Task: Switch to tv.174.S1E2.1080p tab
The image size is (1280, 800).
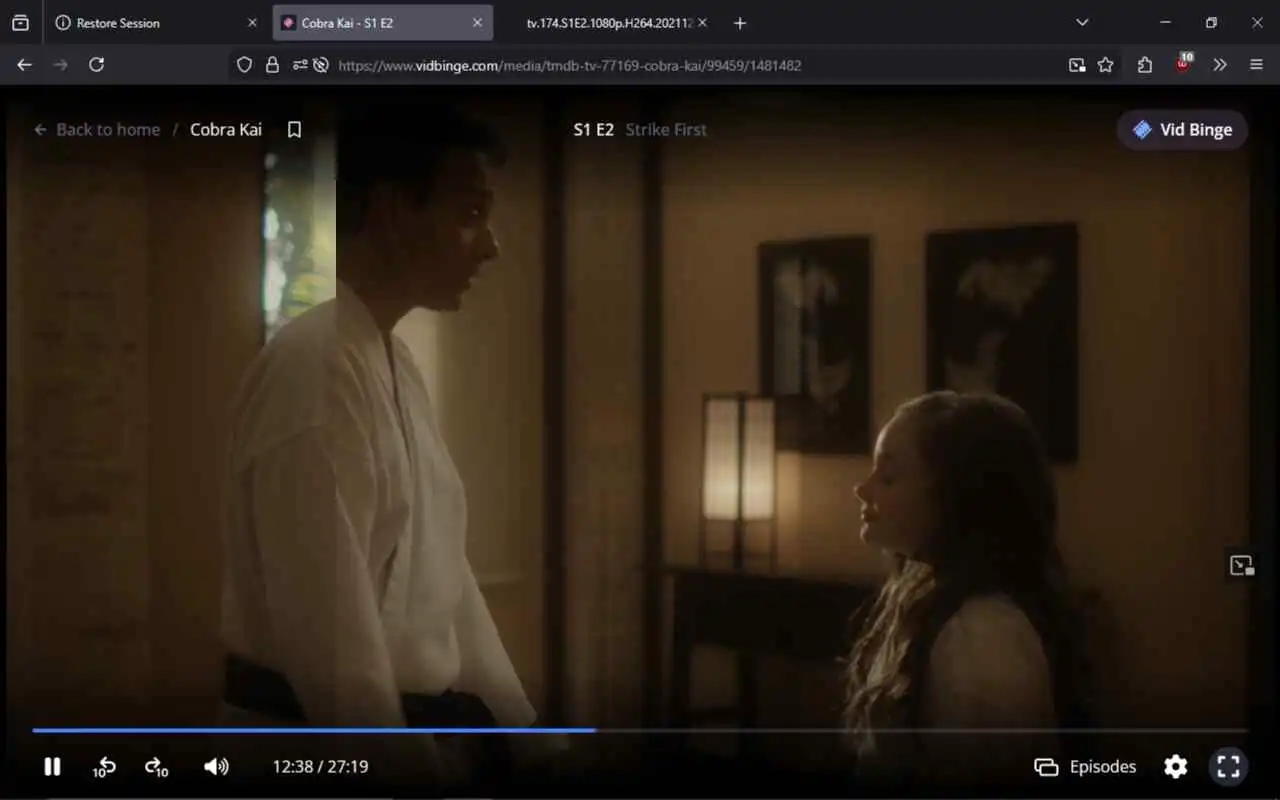Action: pos(608,23)
